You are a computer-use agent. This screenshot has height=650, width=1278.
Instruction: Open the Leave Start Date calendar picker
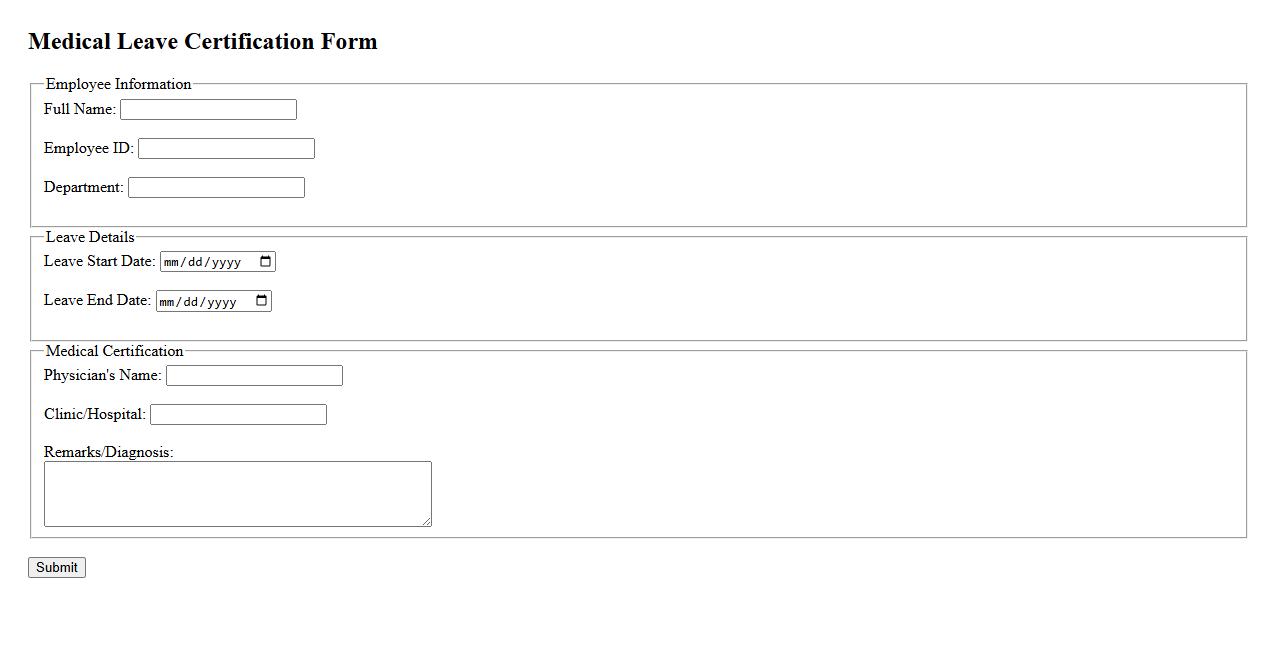[265, 262]
